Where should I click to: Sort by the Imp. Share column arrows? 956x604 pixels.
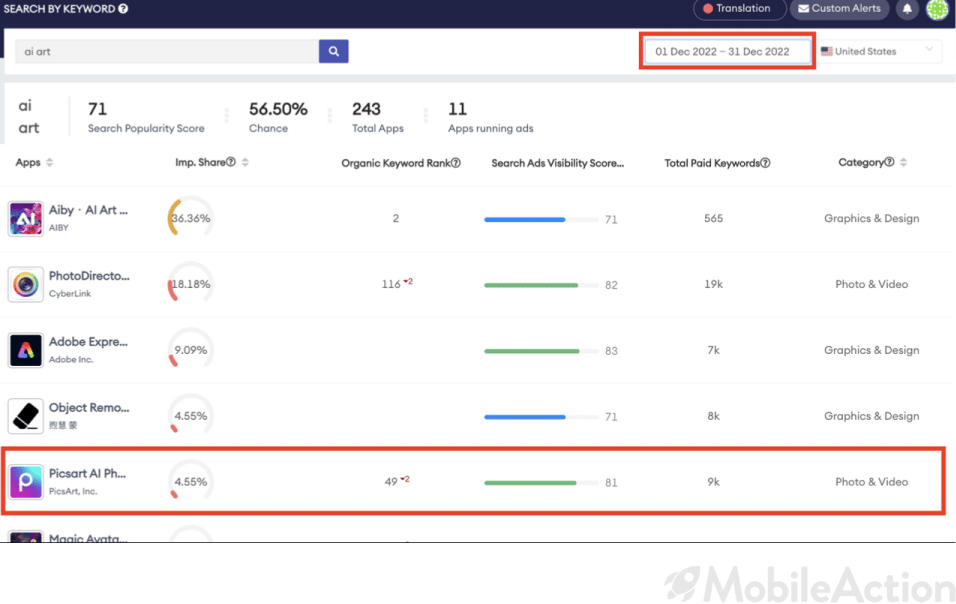click(245, 162)
